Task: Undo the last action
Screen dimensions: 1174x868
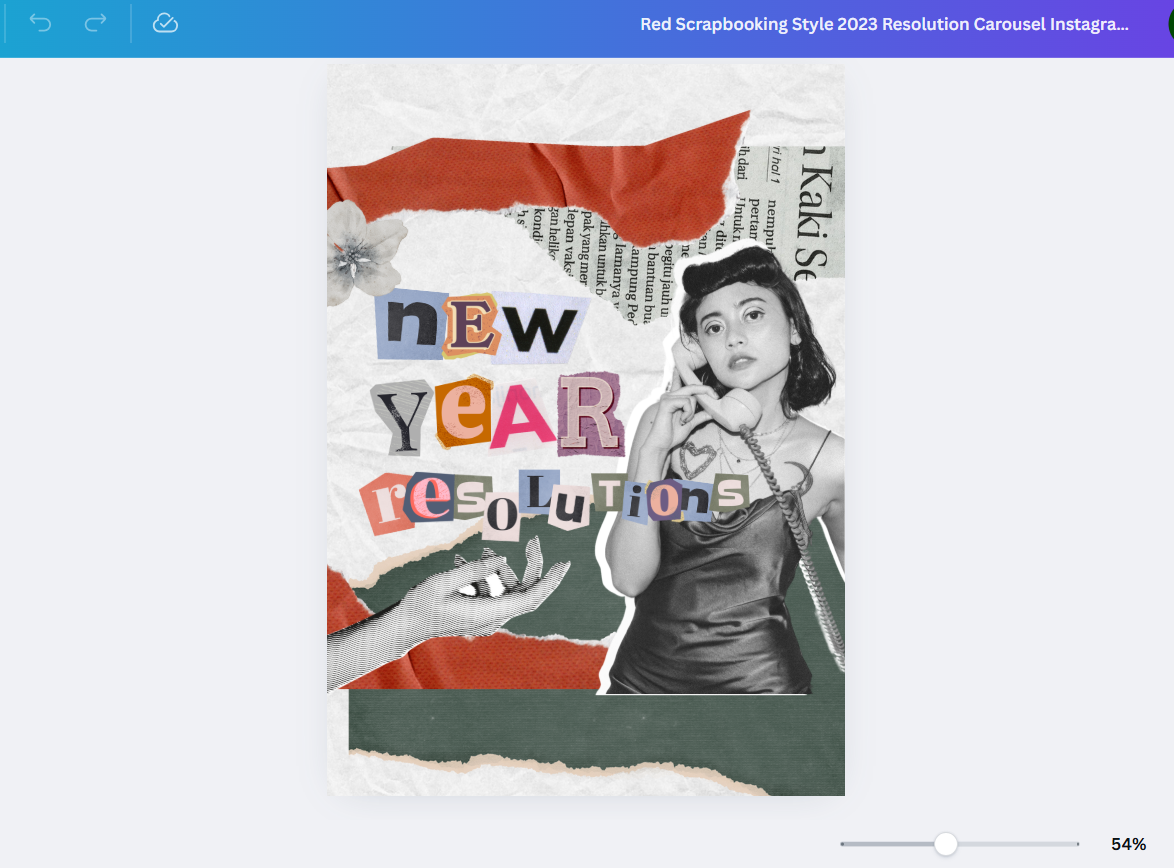Action: 40,23
